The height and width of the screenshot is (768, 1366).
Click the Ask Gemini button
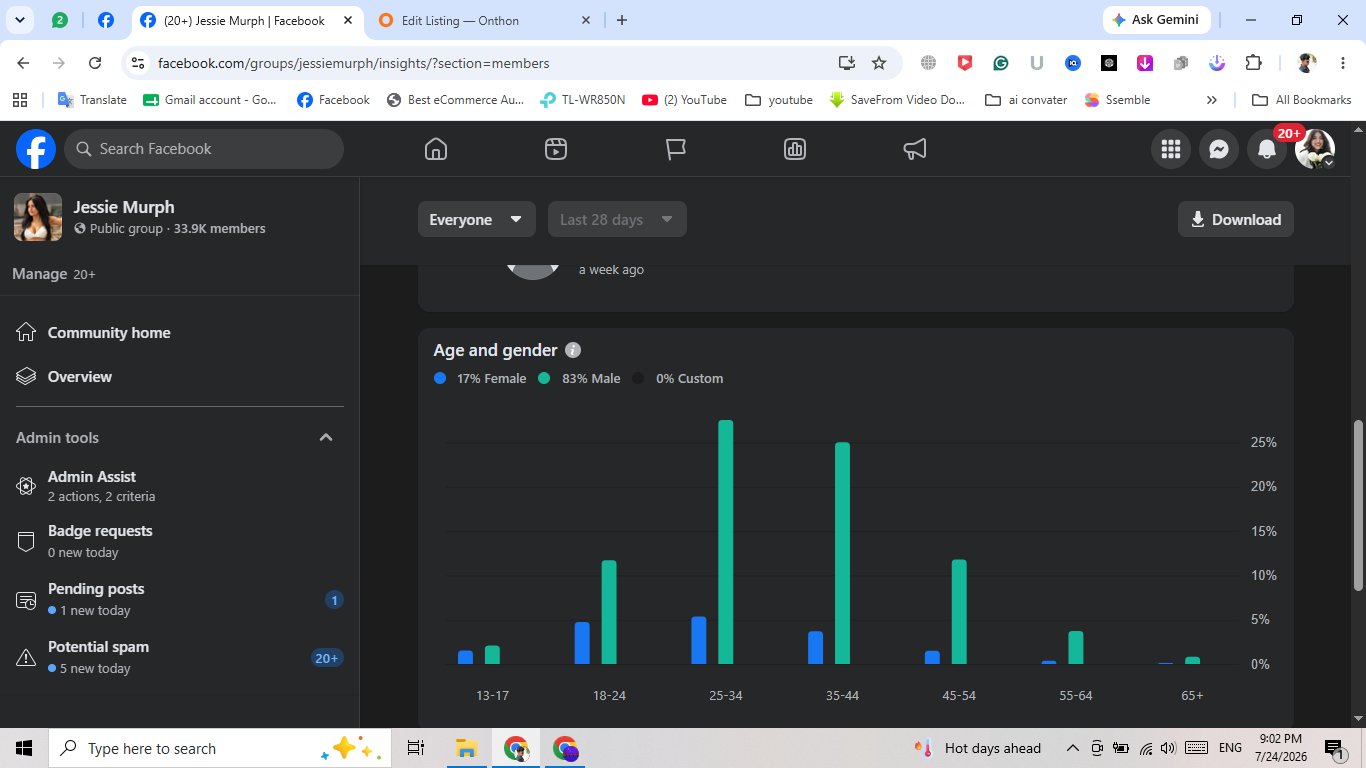tap(1156, 20)
